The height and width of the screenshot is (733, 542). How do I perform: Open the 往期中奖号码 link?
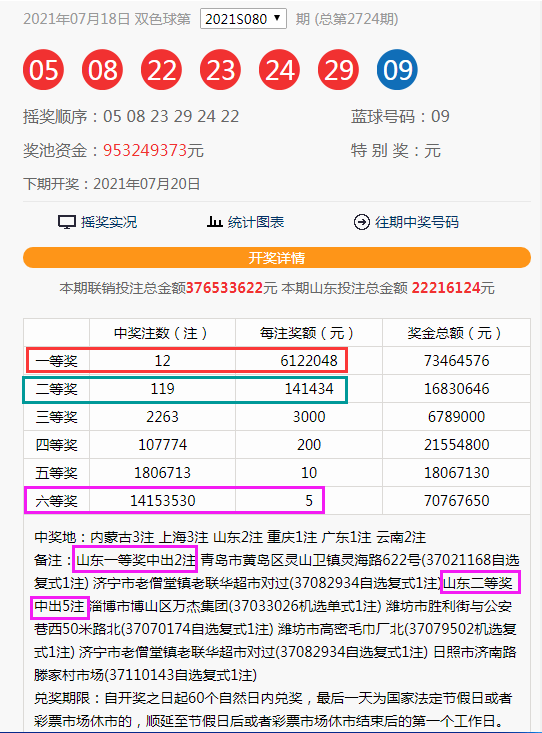[x=417, y=222]
